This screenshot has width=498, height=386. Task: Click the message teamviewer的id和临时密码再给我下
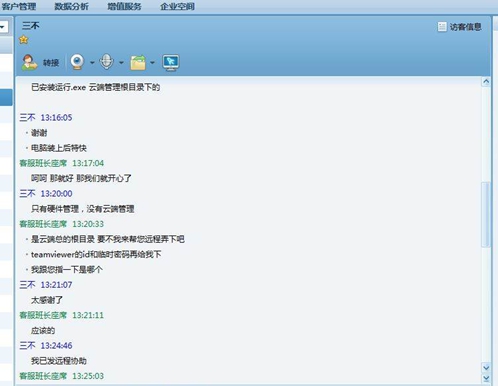click(x=96, y=255)
